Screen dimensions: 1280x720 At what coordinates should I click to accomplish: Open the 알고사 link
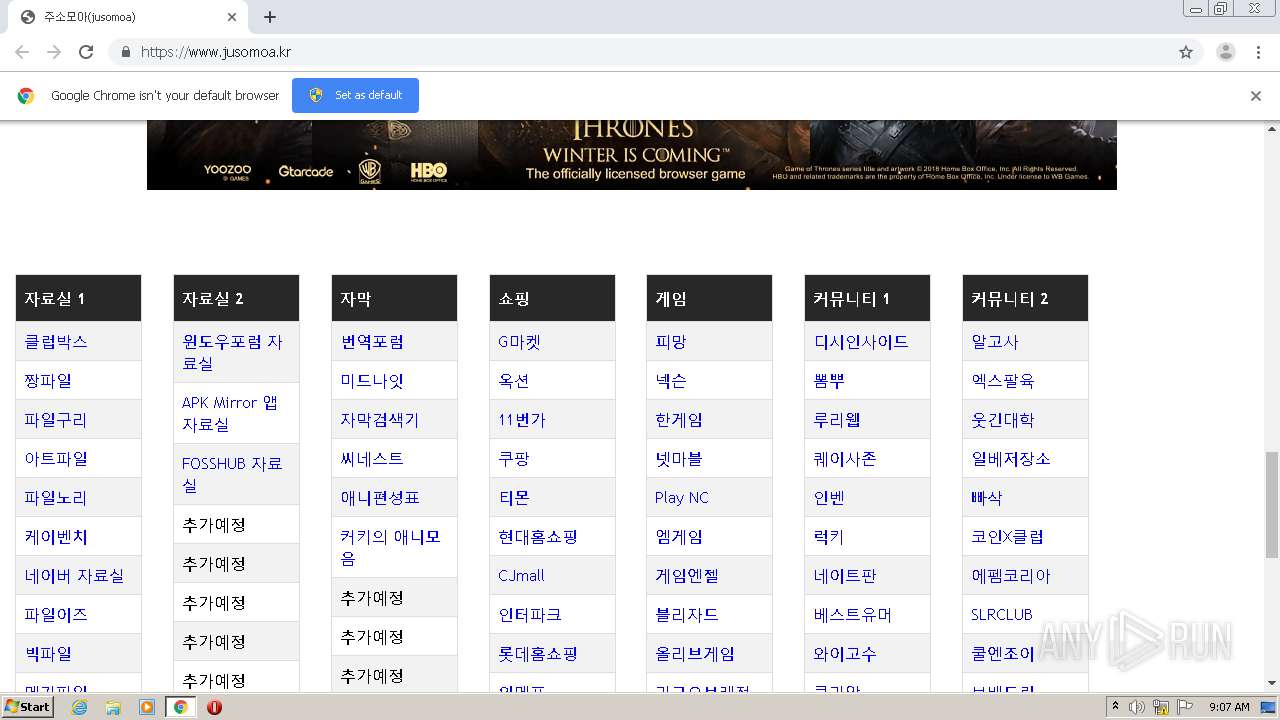click(995, 342)
